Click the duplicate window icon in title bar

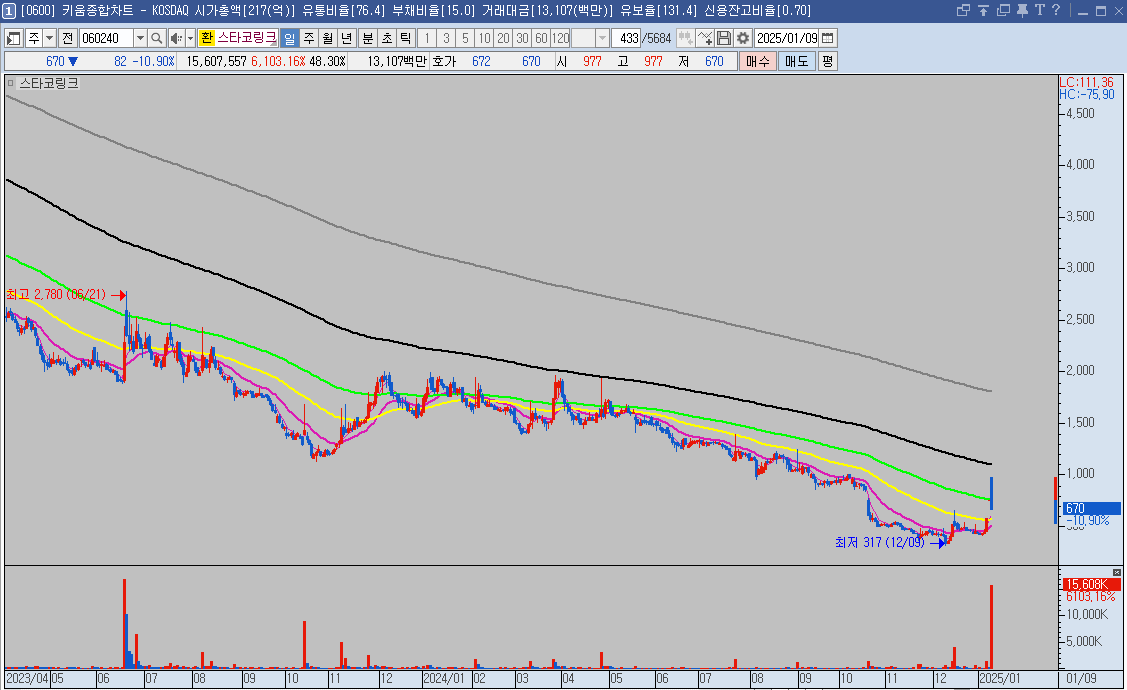click(x=1003, y=10)
